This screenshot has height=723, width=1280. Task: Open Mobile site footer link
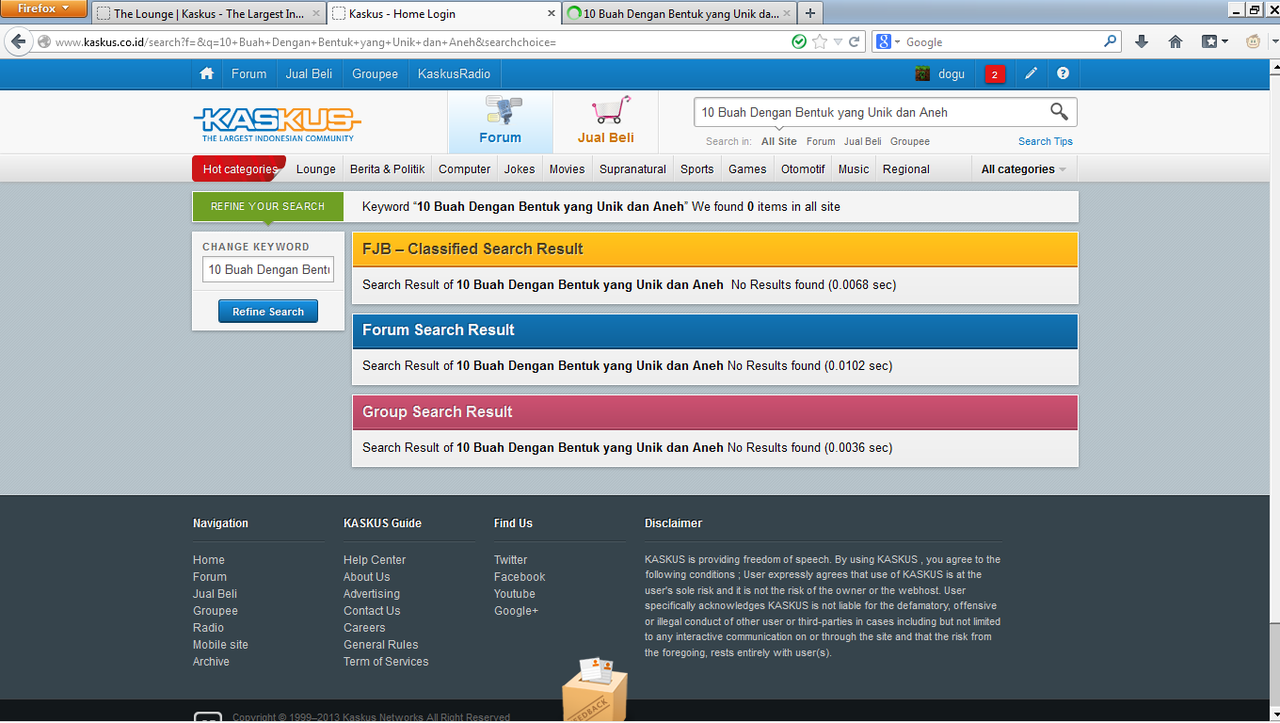tap(220, 645)
